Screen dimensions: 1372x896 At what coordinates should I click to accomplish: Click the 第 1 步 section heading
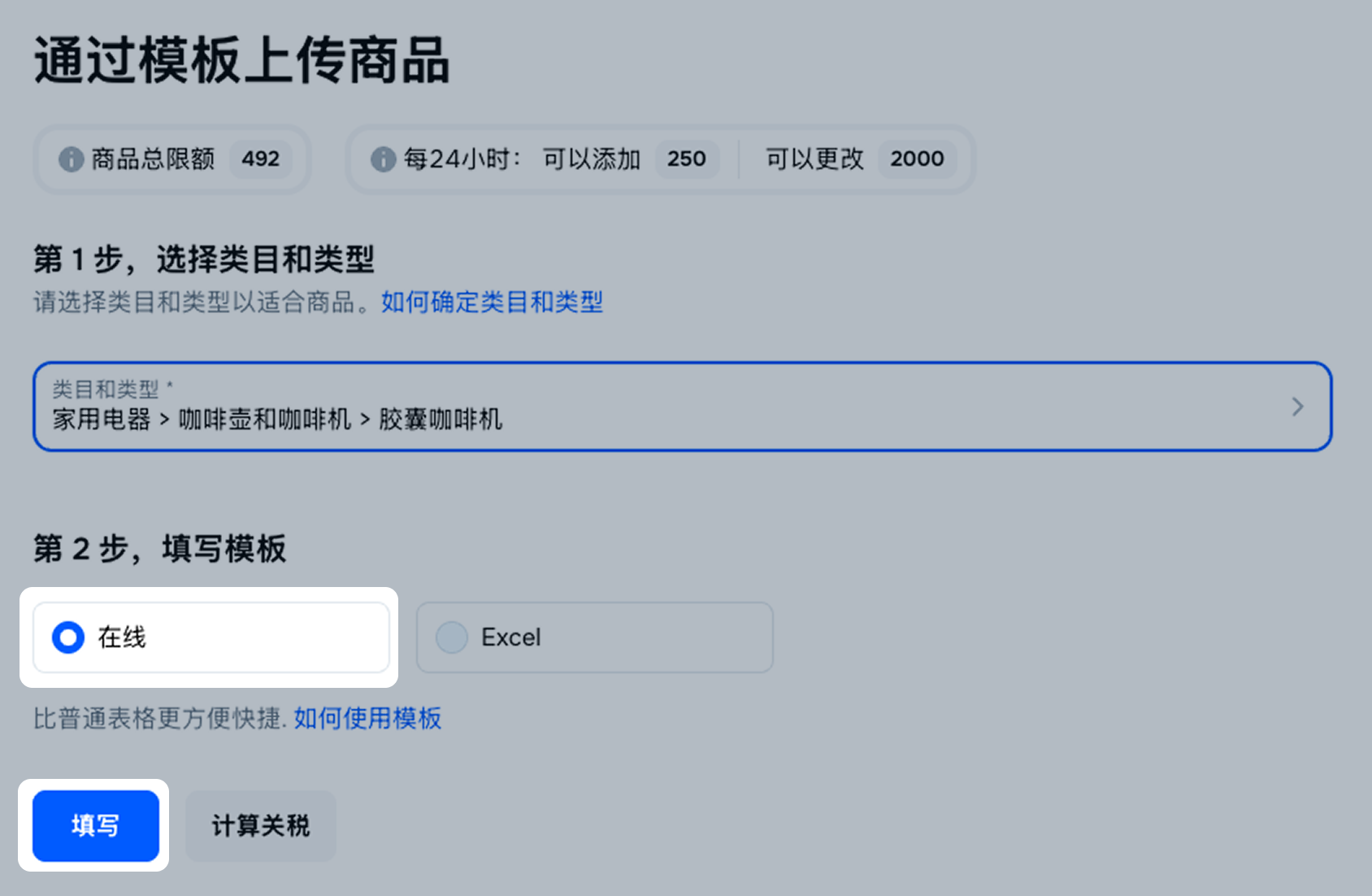point(203,259)
